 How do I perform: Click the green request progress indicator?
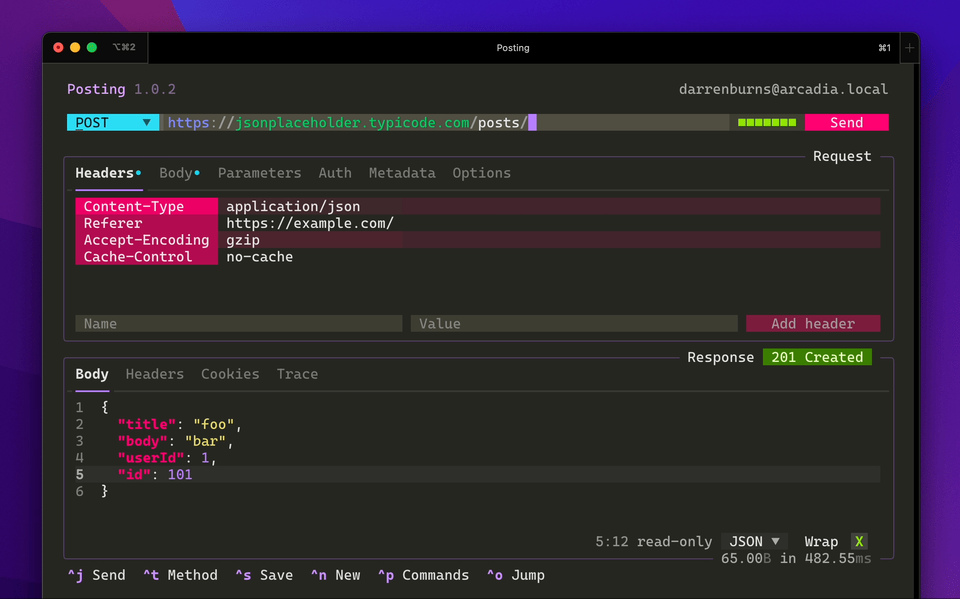[767, 122]
